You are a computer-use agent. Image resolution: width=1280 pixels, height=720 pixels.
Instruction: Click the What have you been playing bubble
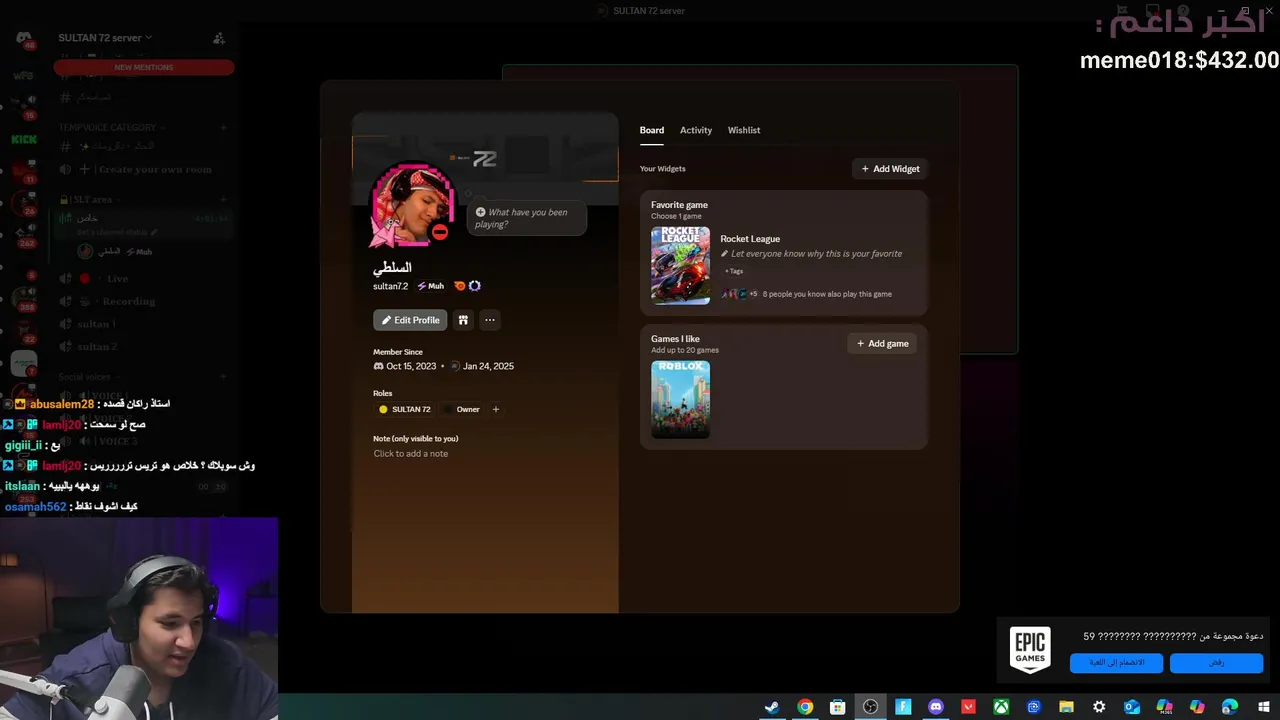[x=527, y=218]
